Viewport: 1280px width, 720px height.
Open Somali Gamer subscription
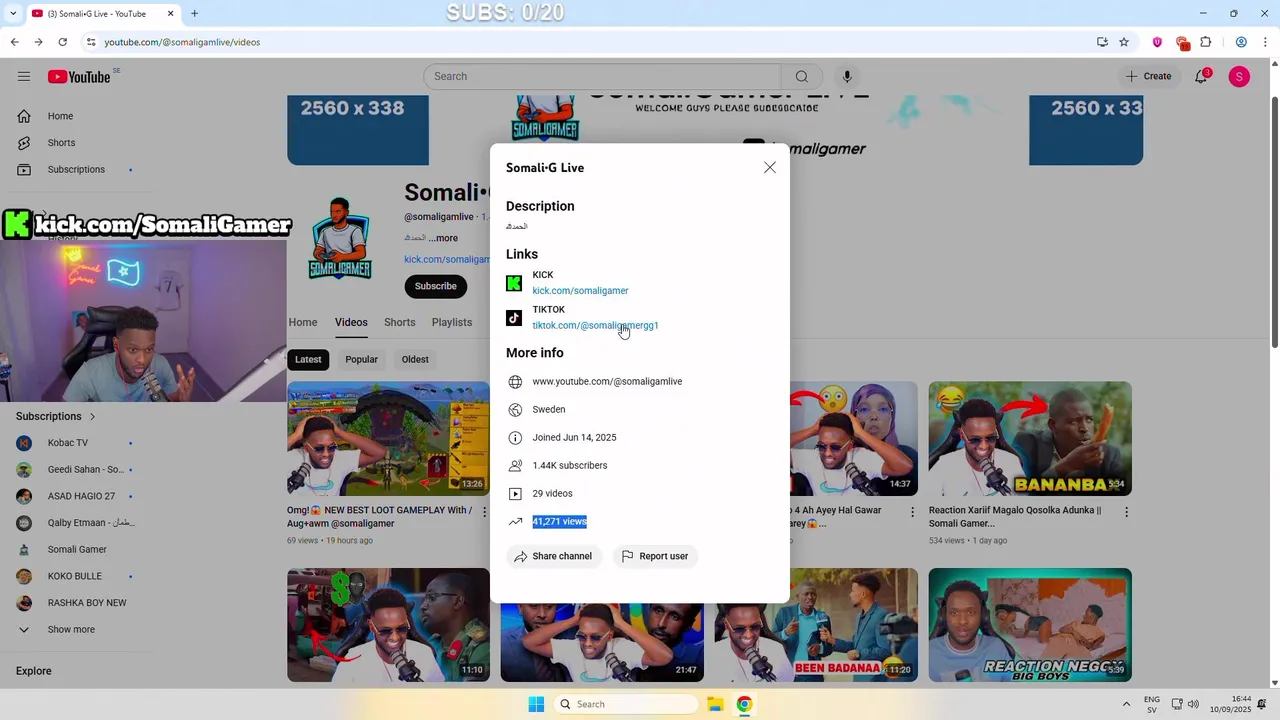click(x=75, y=550)
